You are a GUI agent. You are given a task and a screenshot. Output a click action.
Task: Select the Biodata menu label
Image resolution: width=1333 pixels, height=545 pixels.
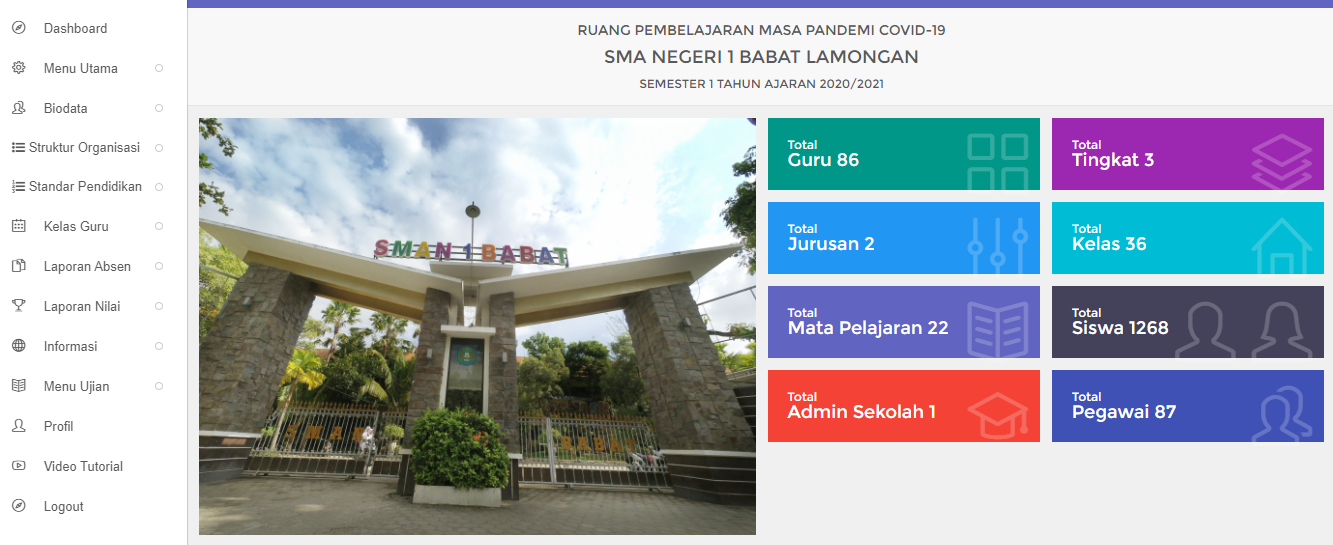tap(66, 109)
